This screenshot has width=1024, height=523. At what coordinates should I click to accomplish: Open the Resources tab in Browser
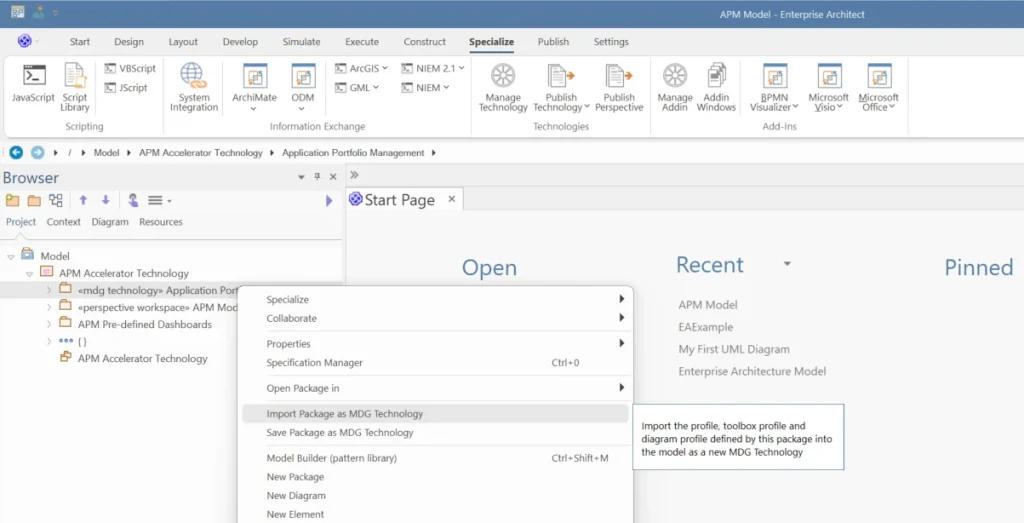click(161, 222)
